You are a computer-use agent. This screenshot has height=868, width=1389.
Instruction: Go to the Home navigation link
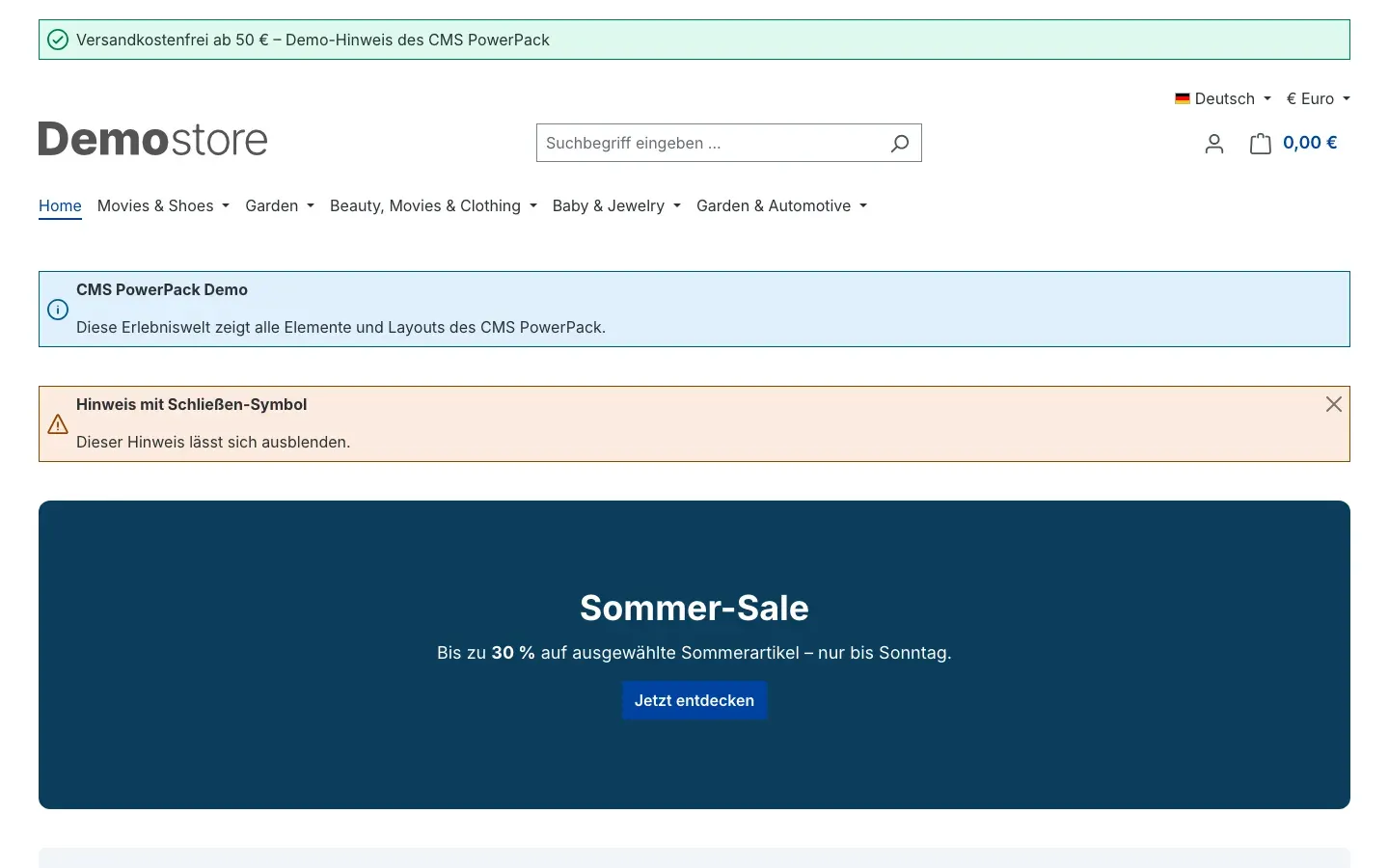pyautogui.click(x=60, y=205)
